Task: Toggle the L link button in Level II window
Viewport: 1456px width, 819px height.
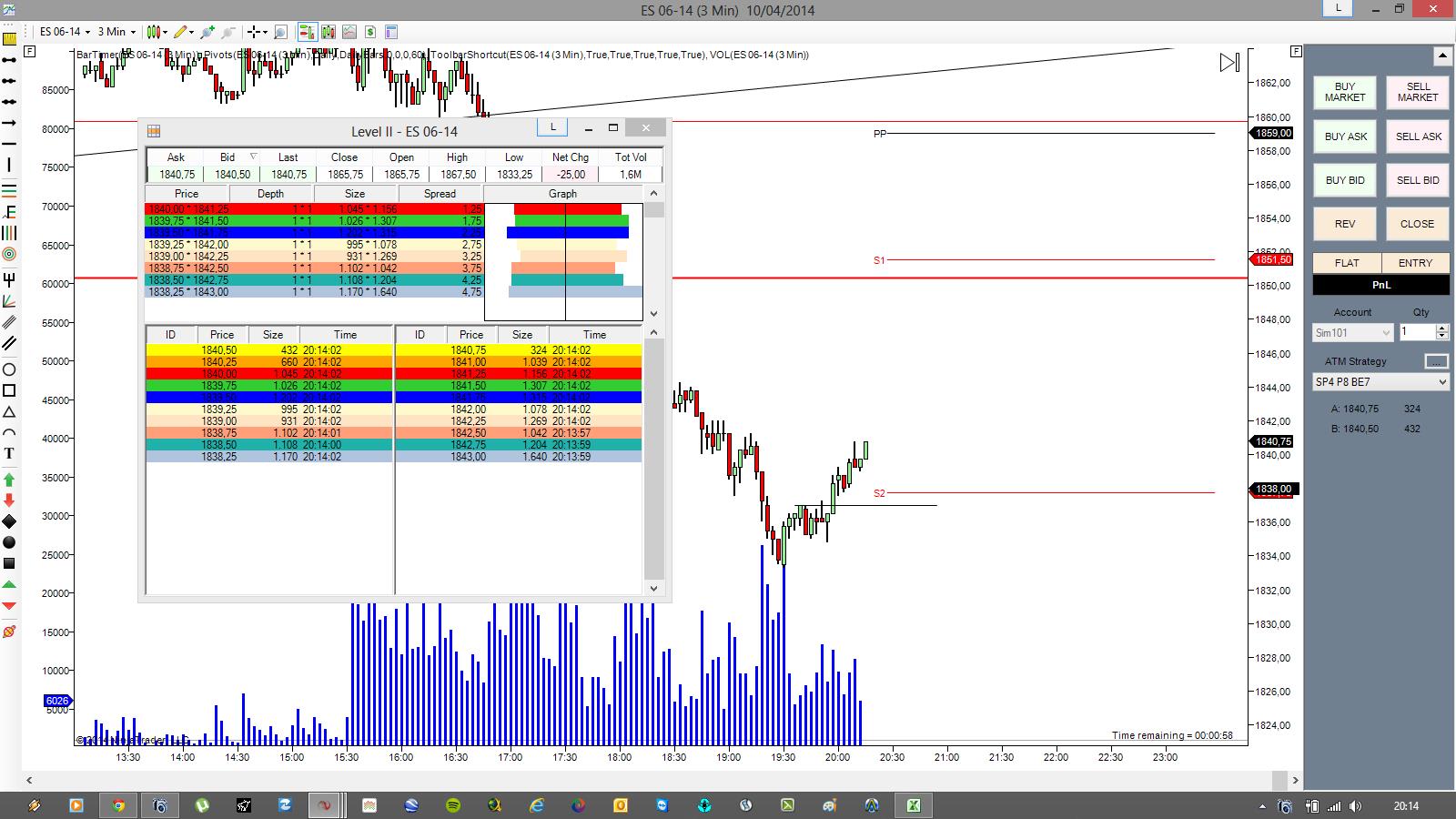Action: [x=552, y=127]
